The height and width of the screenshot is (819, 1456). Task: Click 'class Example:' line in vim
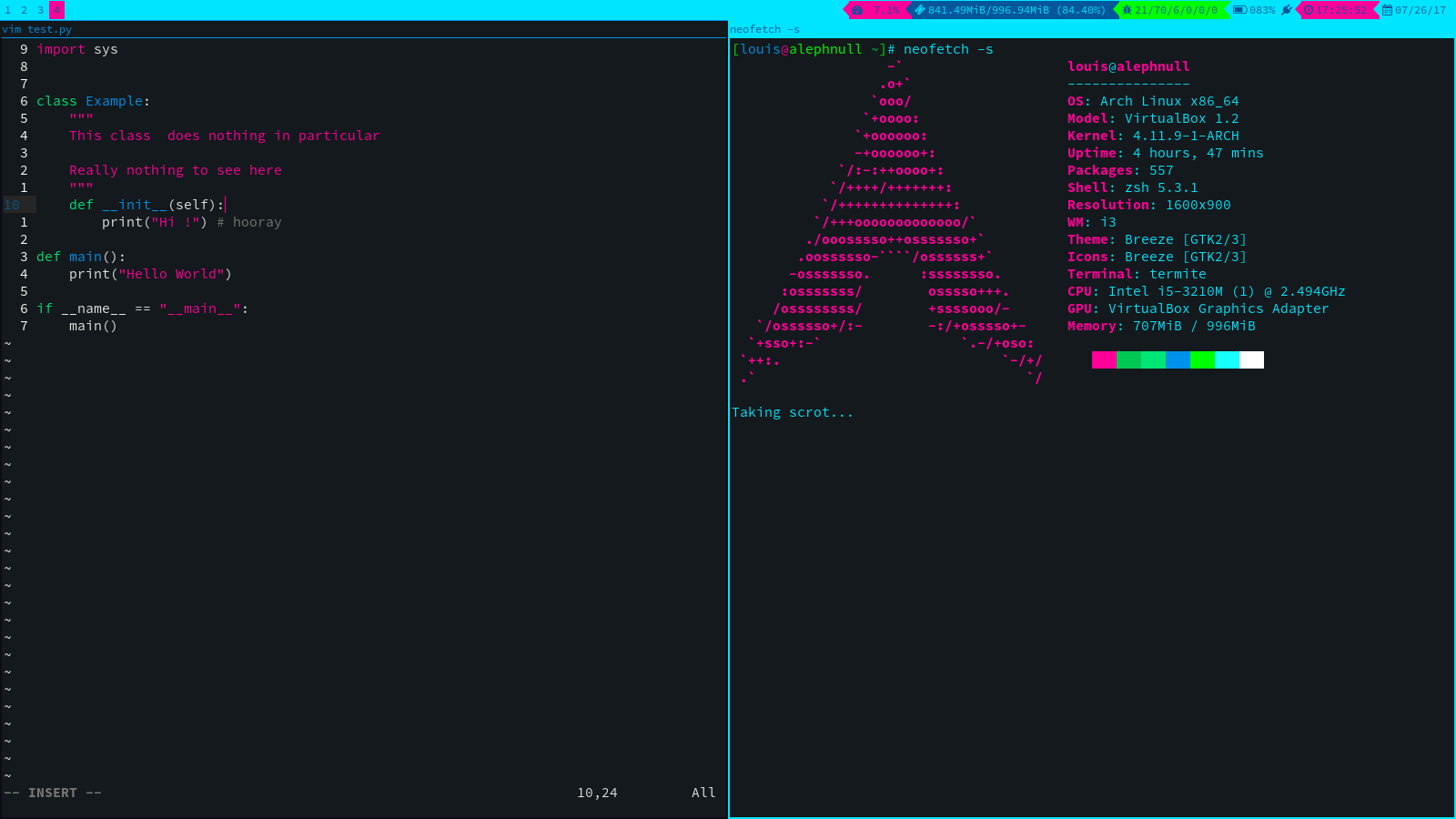(93, 101)
